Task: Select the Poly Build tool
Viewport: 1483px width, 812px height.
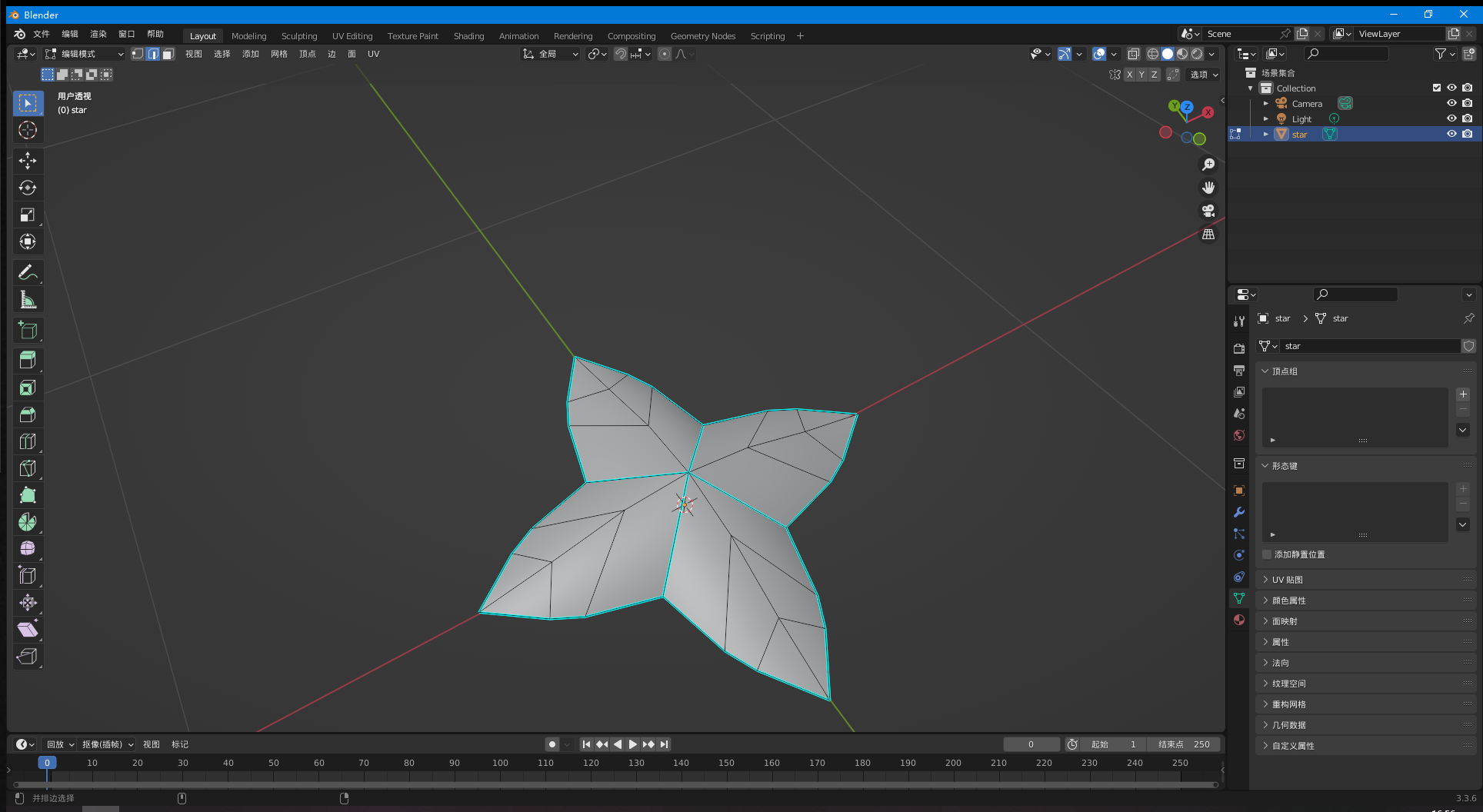Action: pos(28,495)
